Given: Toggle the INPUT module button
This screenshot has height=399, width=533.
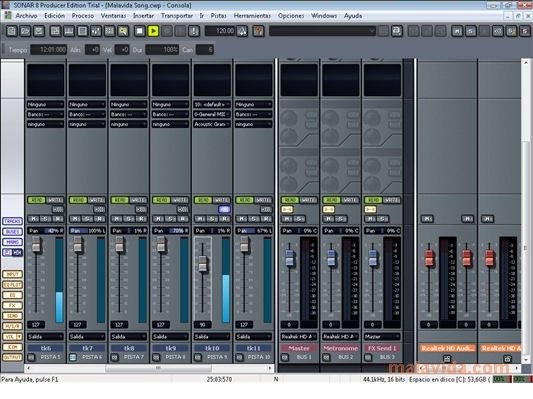Looking at the screenshot, I should (13, 274).
